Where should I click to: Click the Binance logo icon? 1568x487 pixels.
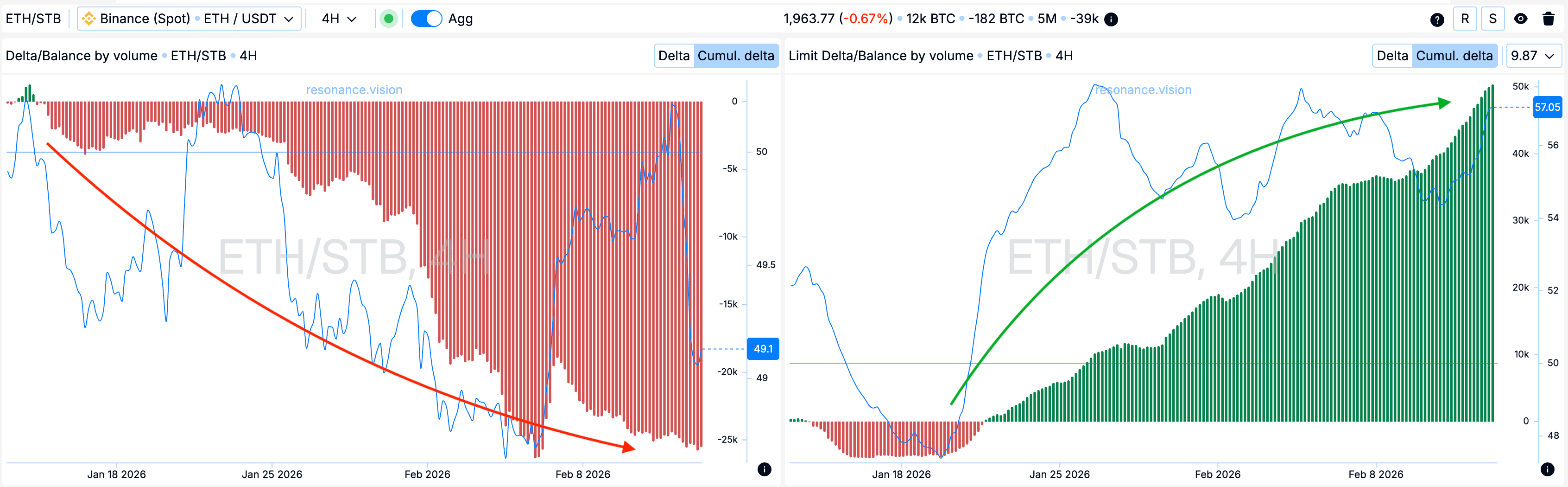tap(89, 19)
